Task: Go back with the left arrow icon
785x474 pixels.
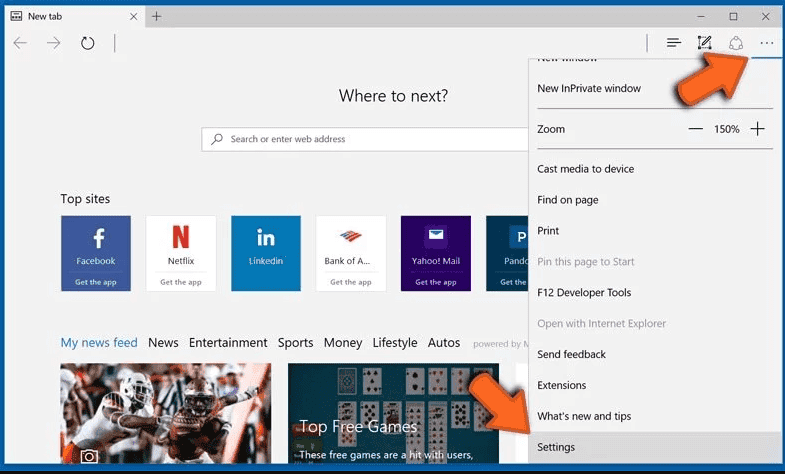Action: tap(21, 43)
